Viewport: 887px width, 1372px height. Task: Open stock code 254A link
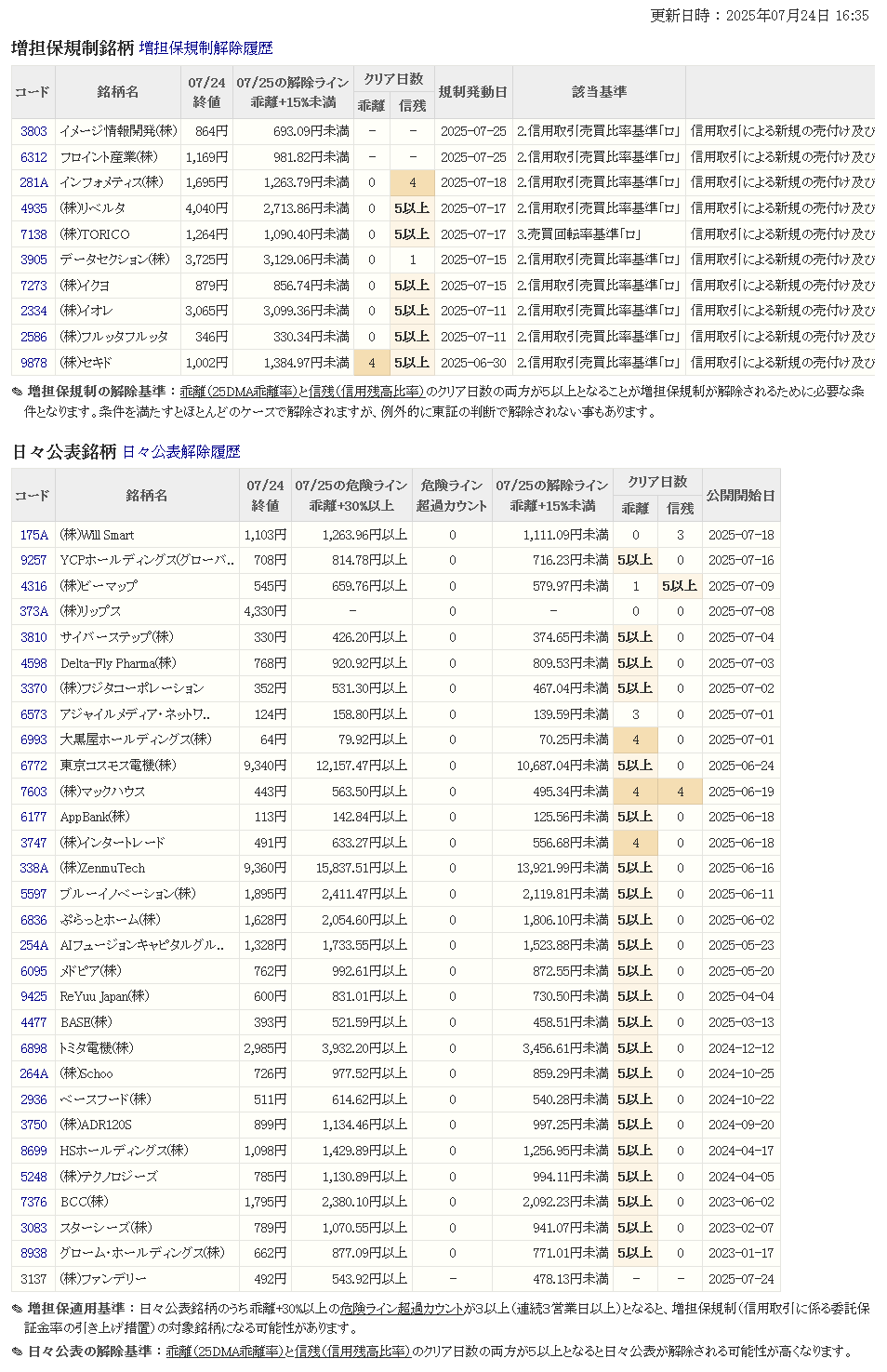click(33, 945)
